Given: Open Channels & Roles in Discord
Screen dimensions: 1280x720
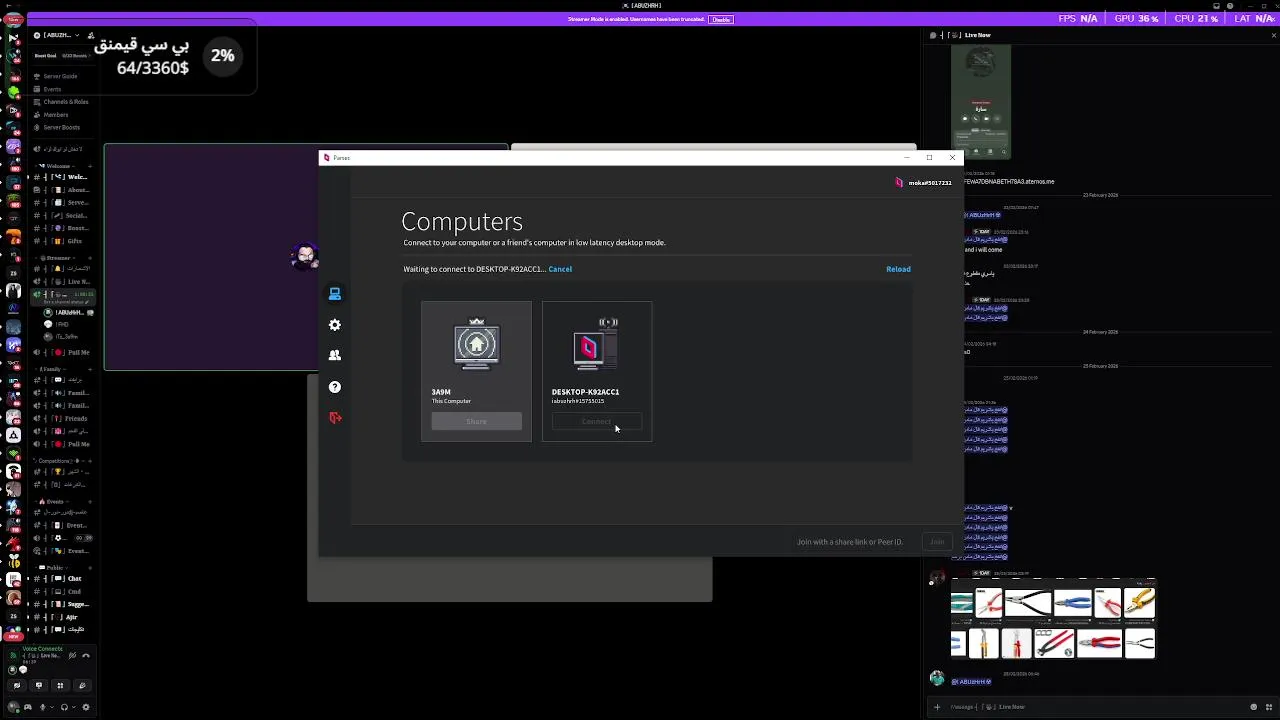Looking at the screenshot, I should (x=65, y=102).
